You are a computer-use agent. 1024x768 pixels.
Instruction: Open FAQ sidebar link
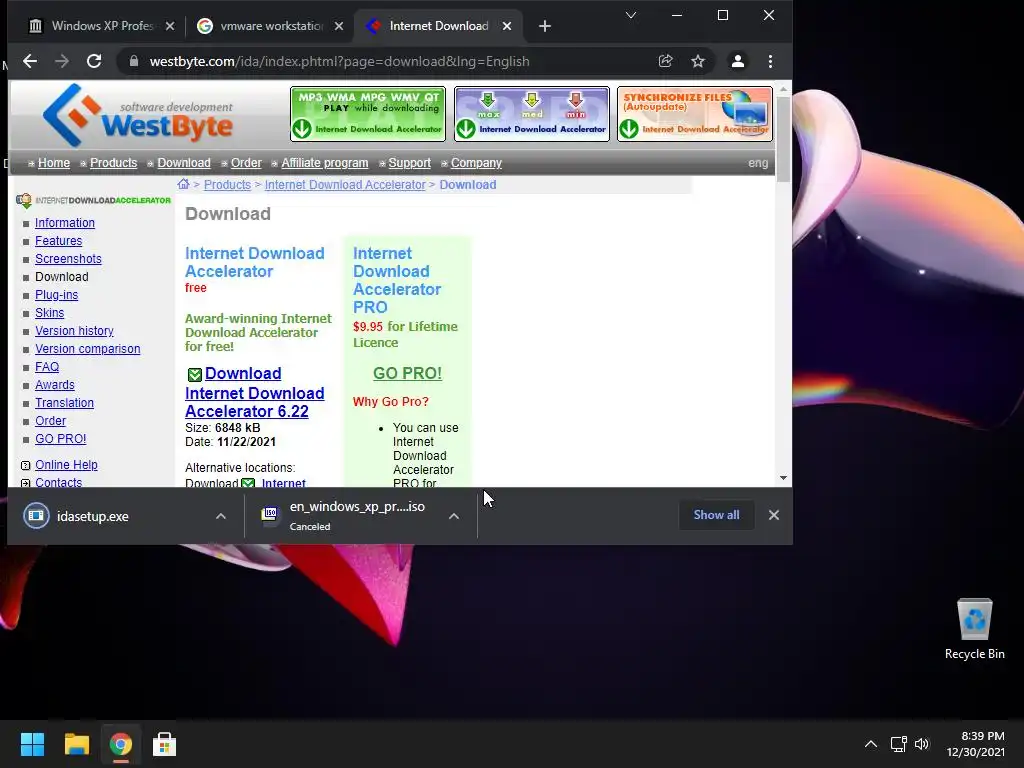click(x=46, y=367)
